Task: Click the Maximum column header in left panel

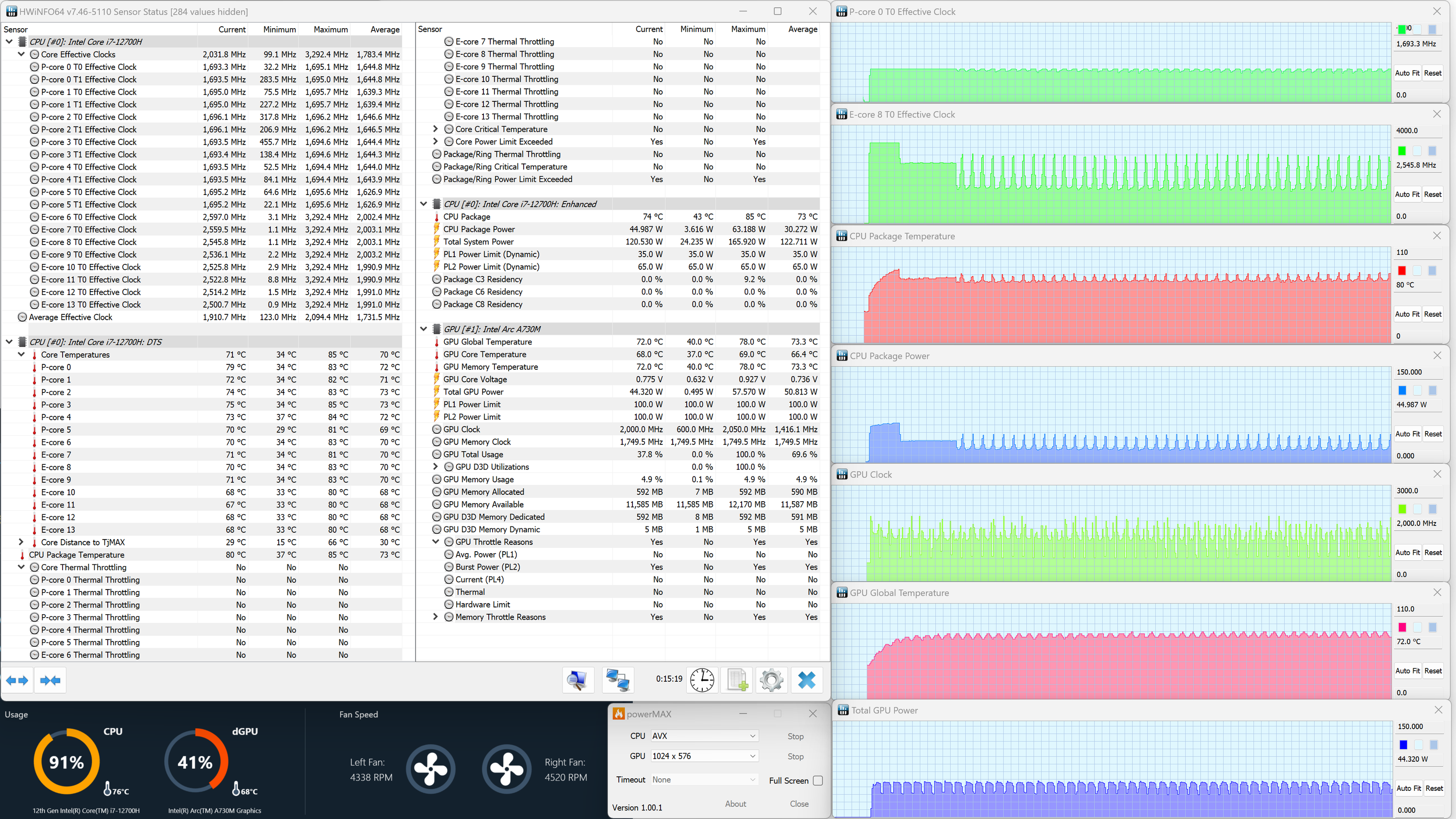Action: 330,30
